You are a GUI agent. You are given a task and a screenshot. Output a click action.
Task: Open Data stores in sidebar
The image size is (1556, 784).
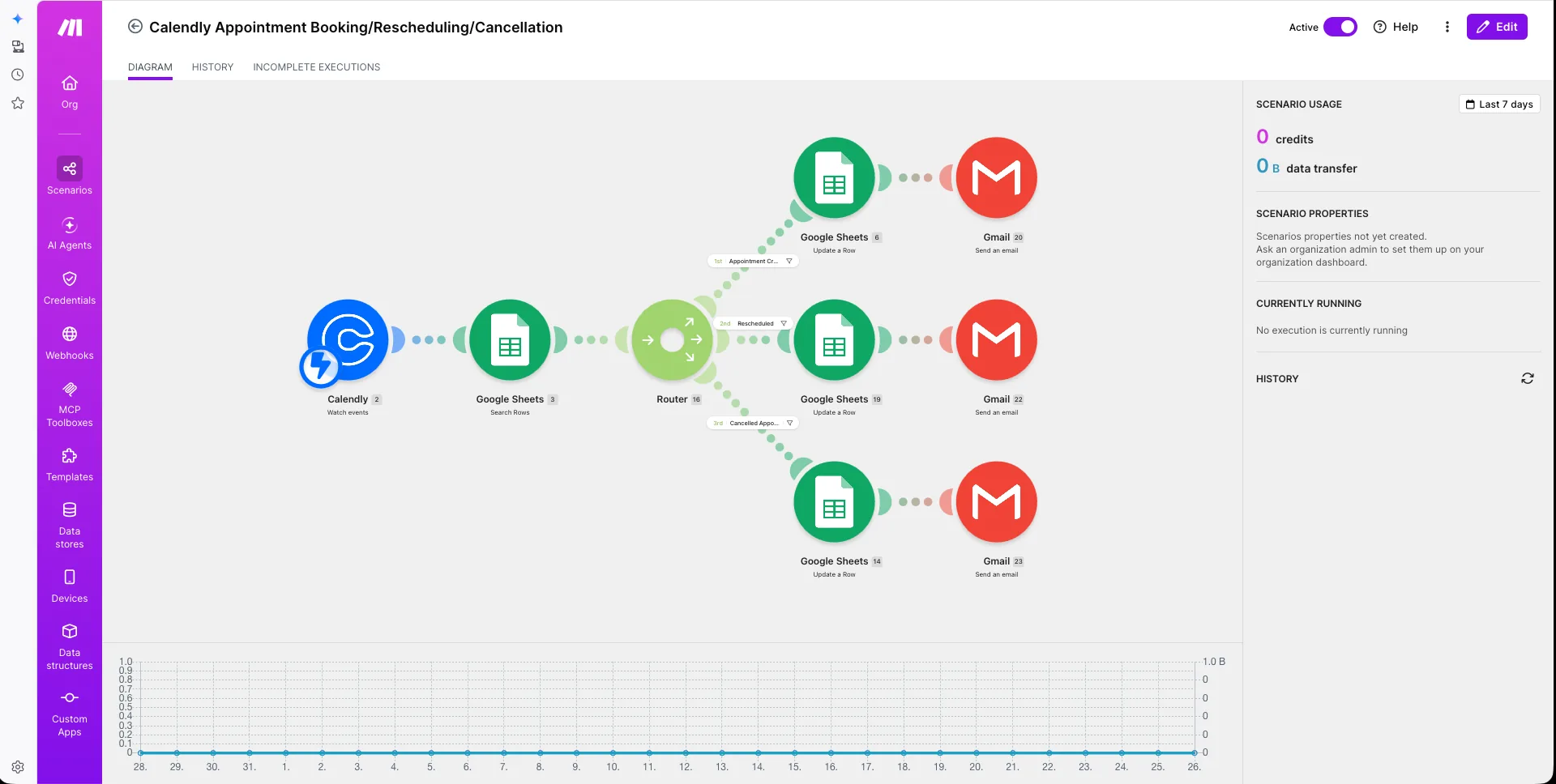tap(70, 526)
